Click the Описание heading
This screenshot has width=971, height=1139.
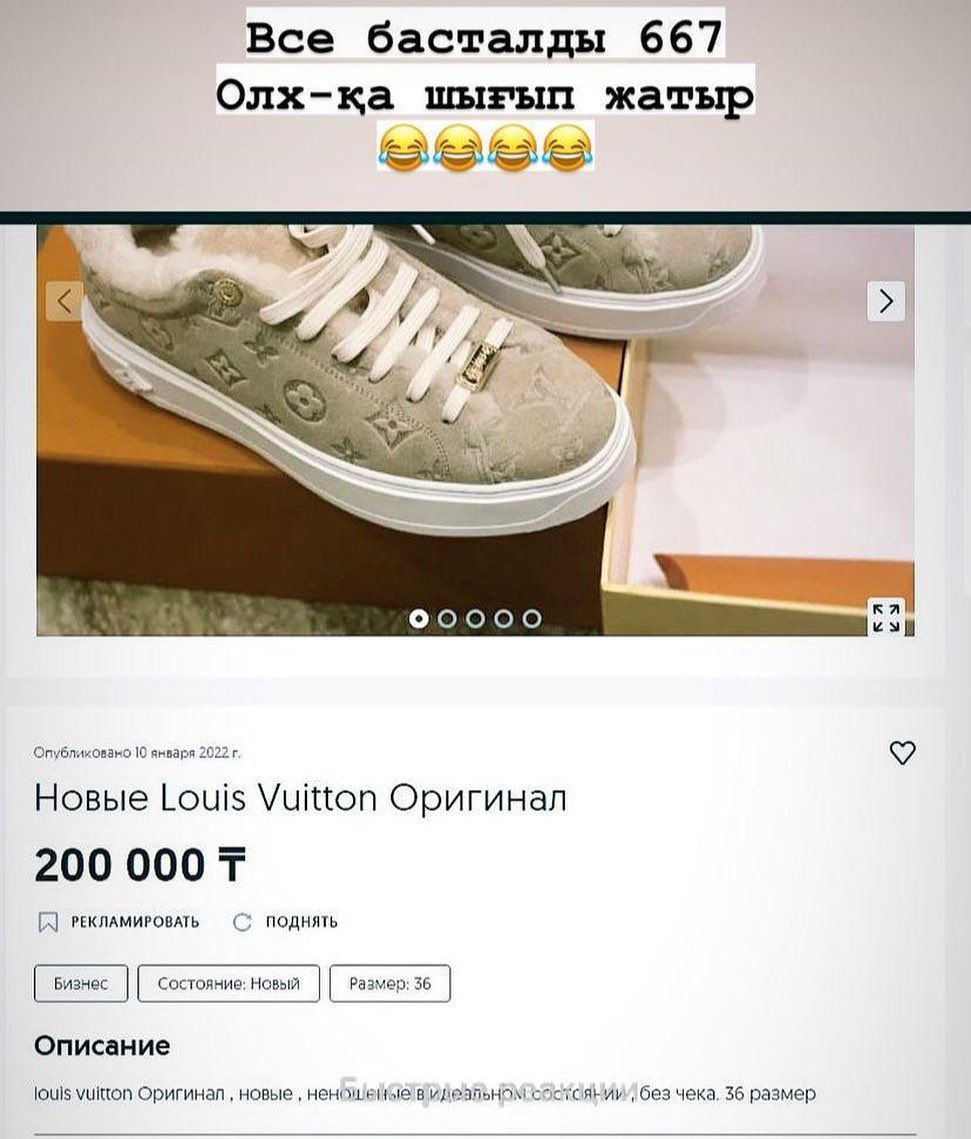click(102, 1046)
